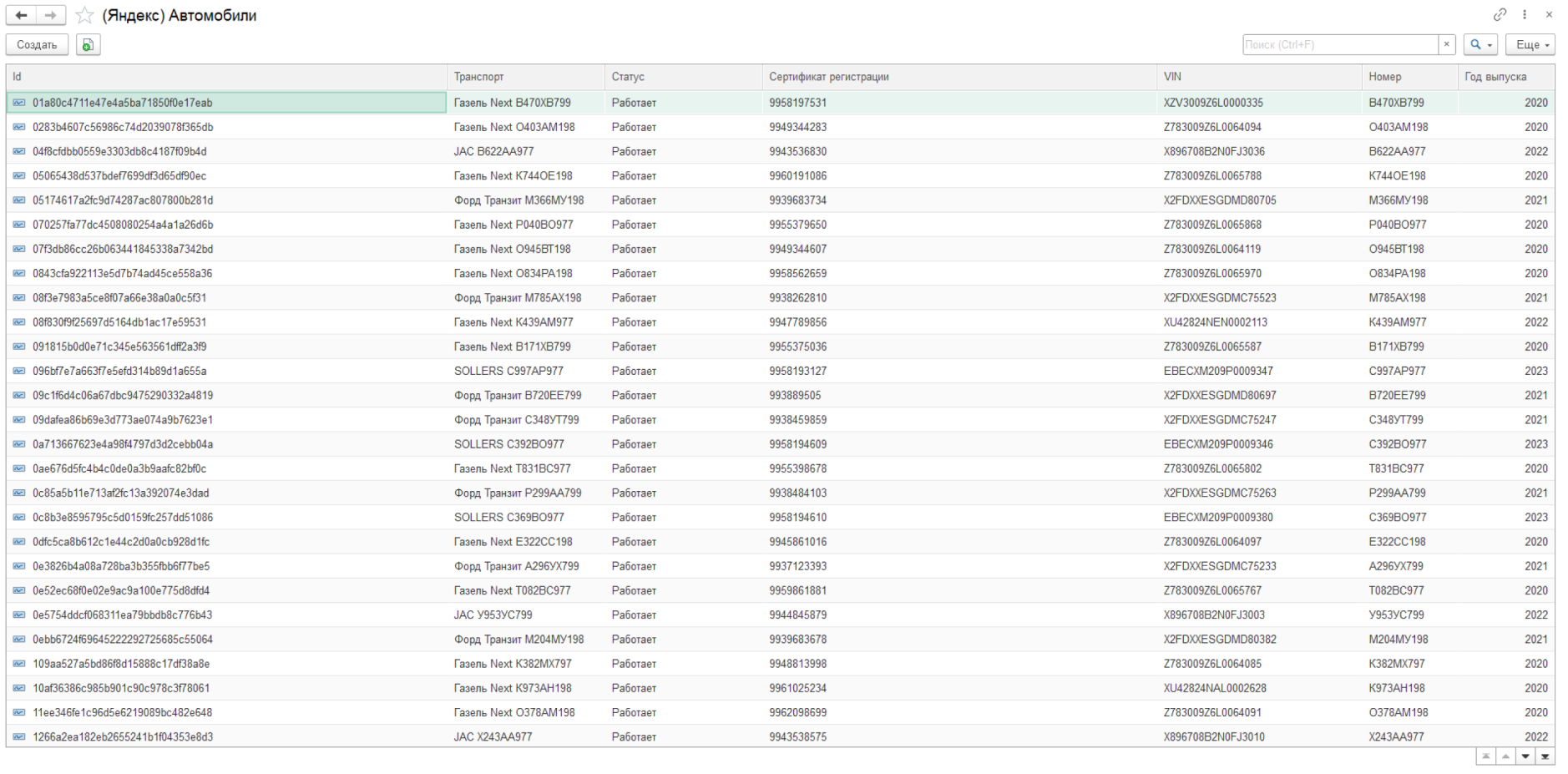Click row icon for 08f830f9f25697d5164db1ac17e59531
Viewport: 1568px width, 774px height.
pyautogui.click(x=19, y=322)
